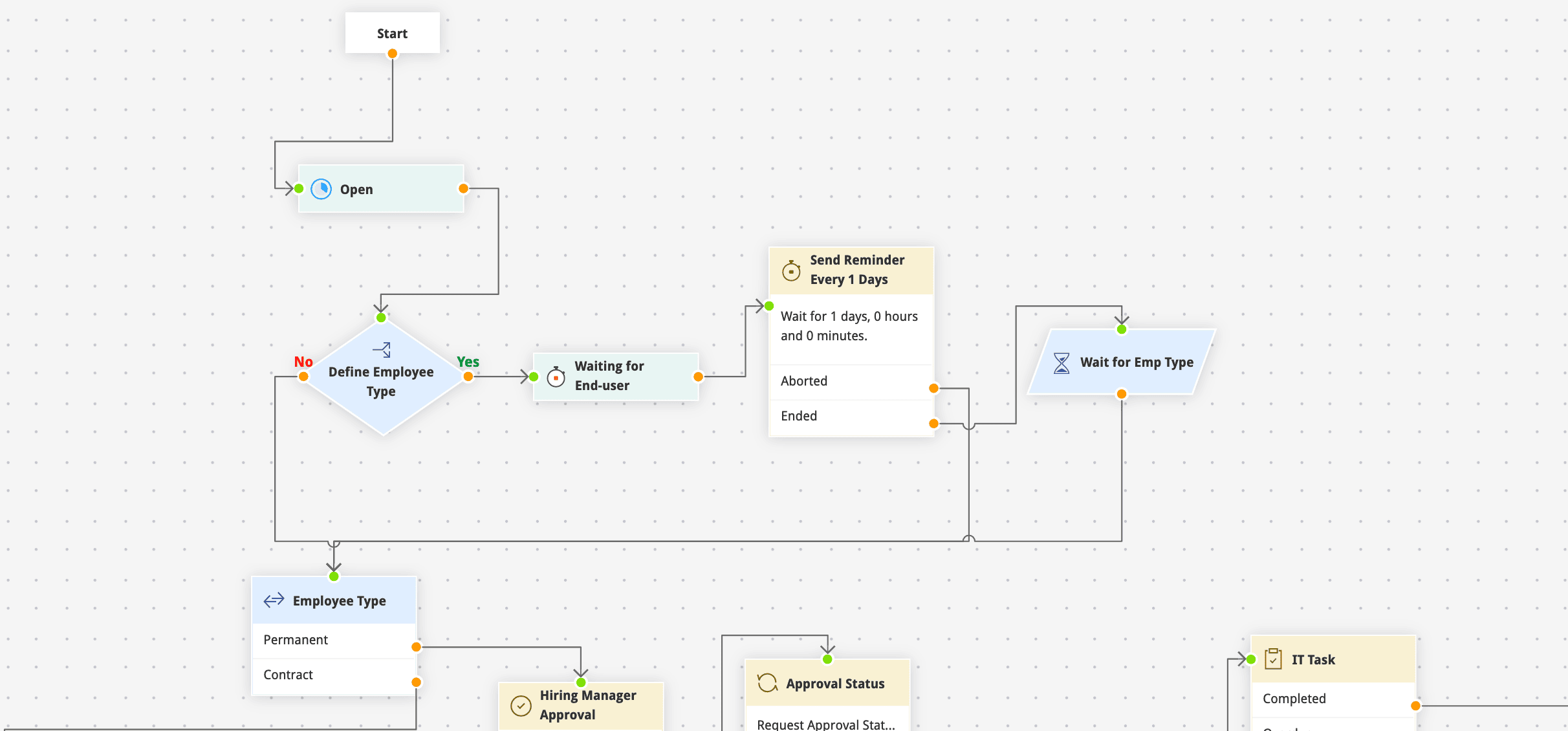Click the Permanent branch output connector
1568x731 pixels.
[417, 647]
